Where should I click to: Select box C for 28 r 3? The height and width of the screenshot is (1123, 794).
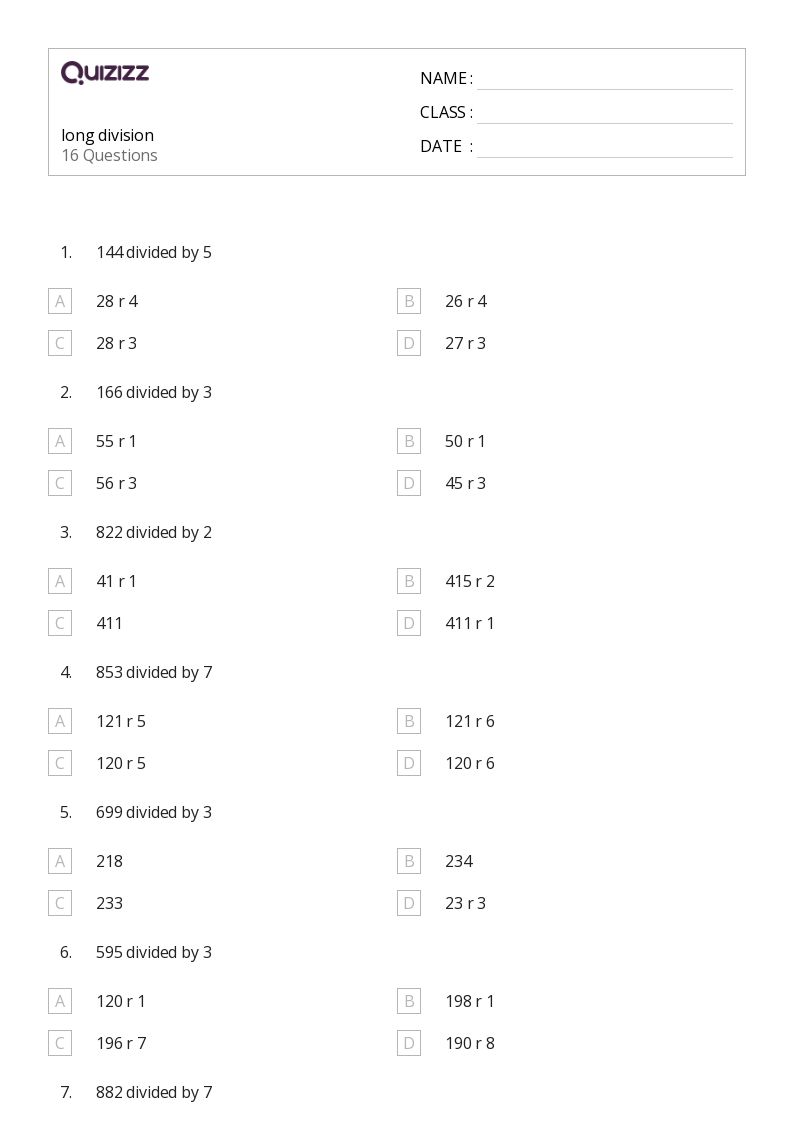tap(60, 343)
